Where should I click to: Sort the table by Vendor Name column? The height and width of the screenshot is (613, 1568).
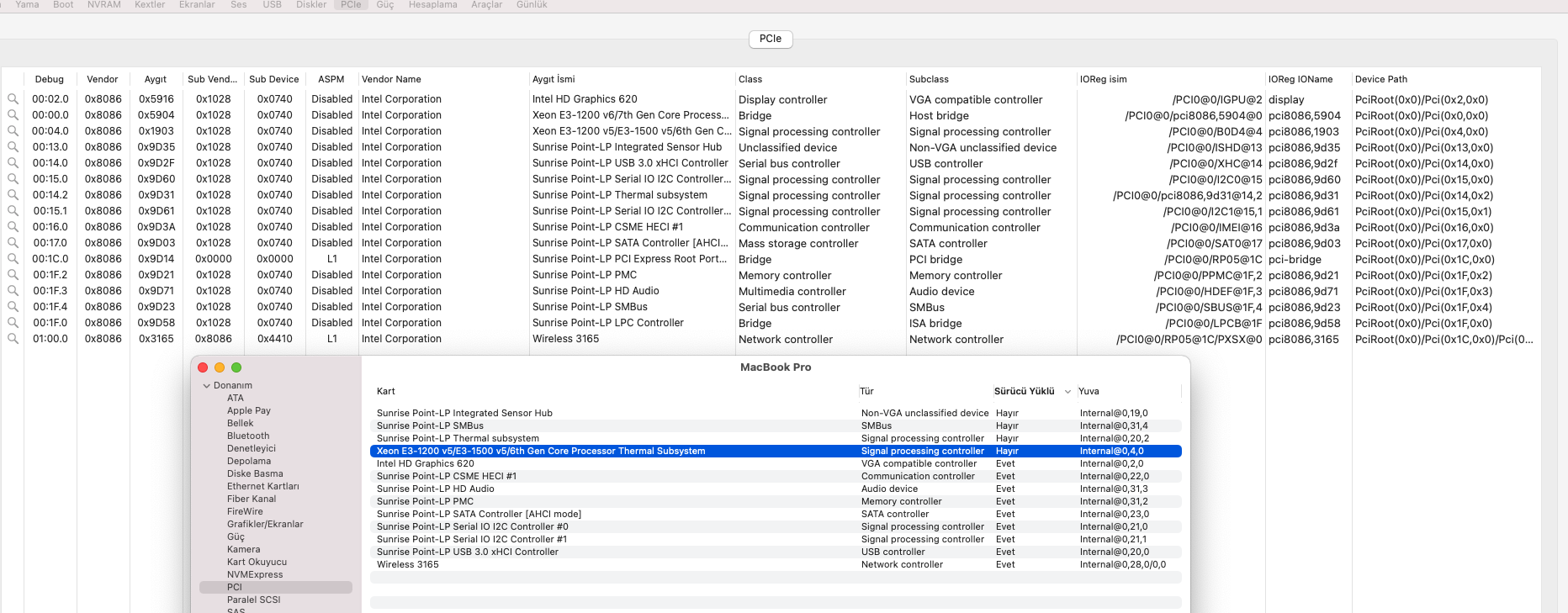coord(391,80)
